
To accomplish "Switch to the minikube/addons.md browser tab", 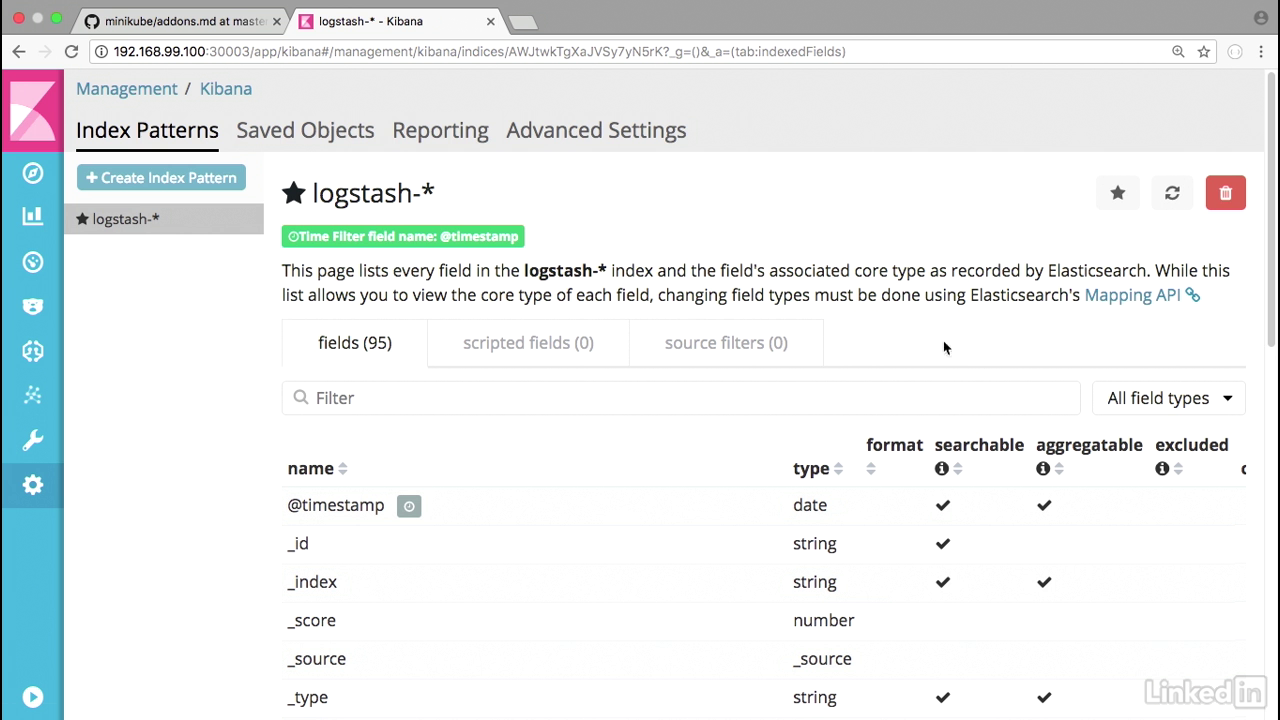I will (182, 21).
